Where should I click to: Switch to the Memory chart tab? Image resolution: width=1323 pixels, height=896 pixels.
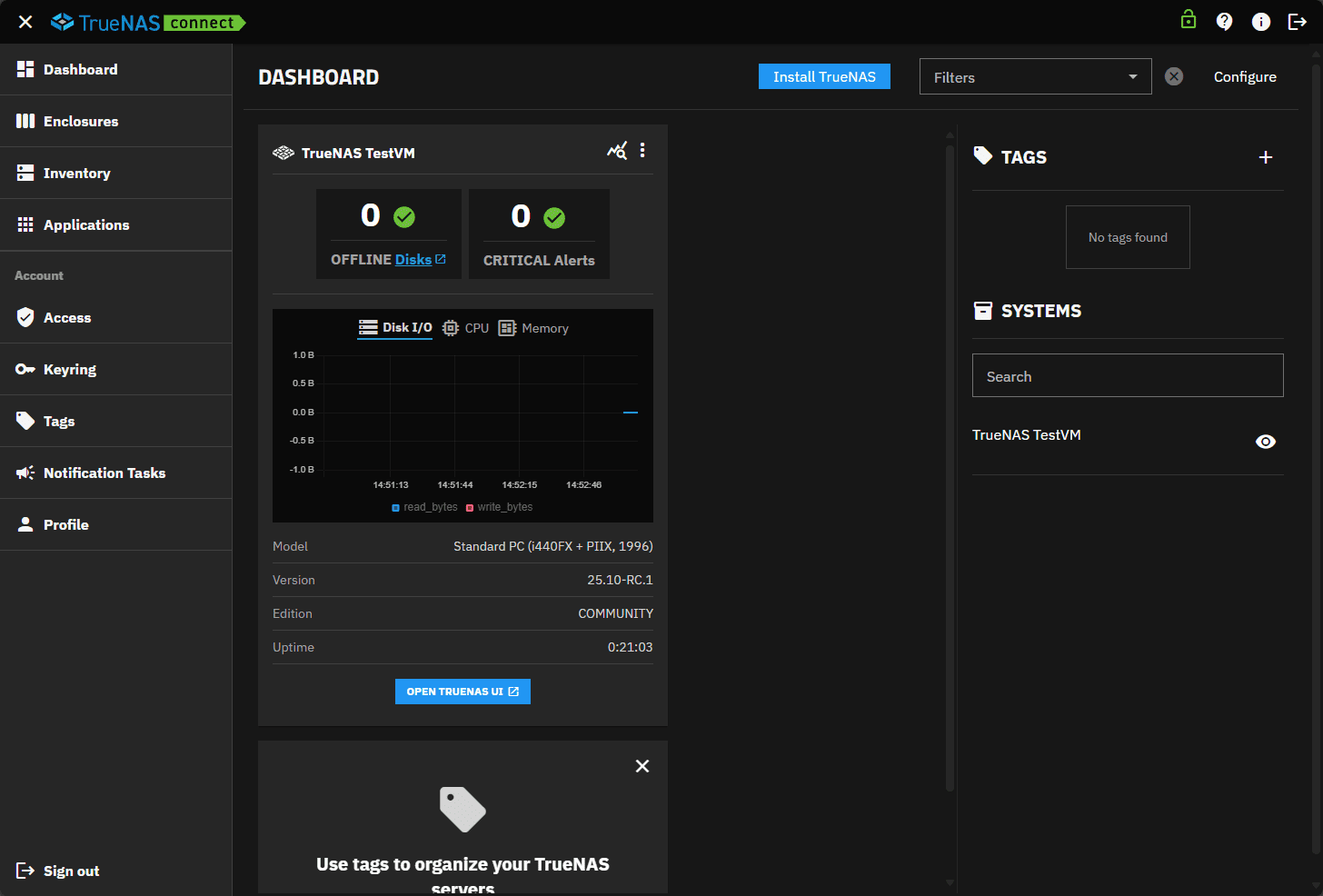coord(533,328)
